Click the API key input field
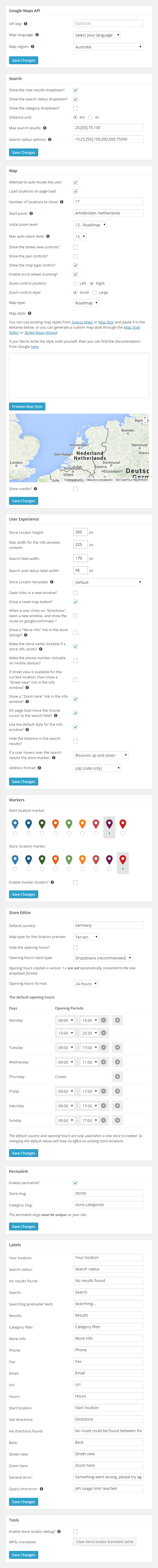158x1568 pixels. pos(108,23)
